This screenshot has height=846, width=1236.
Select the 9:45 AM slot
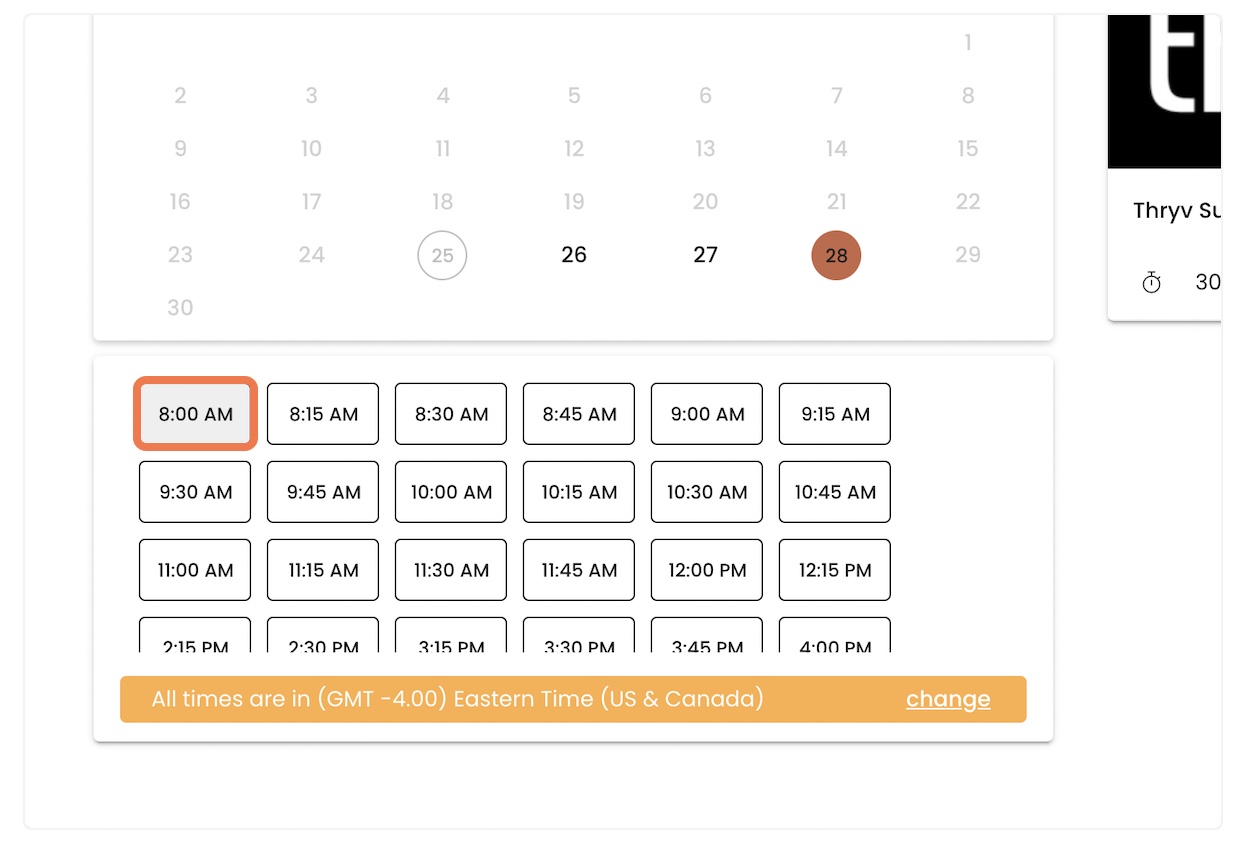(x=323, y=492)
